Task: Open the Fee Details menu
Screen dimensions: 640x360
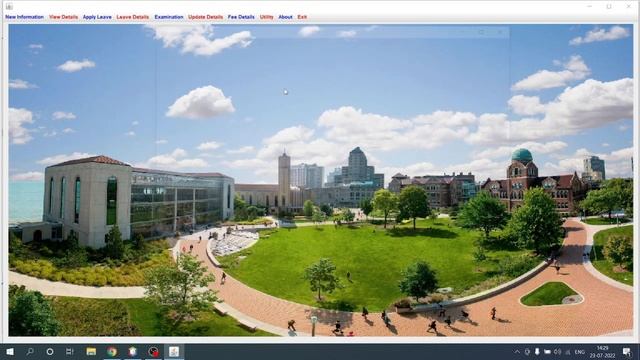Action: (241, 17)
